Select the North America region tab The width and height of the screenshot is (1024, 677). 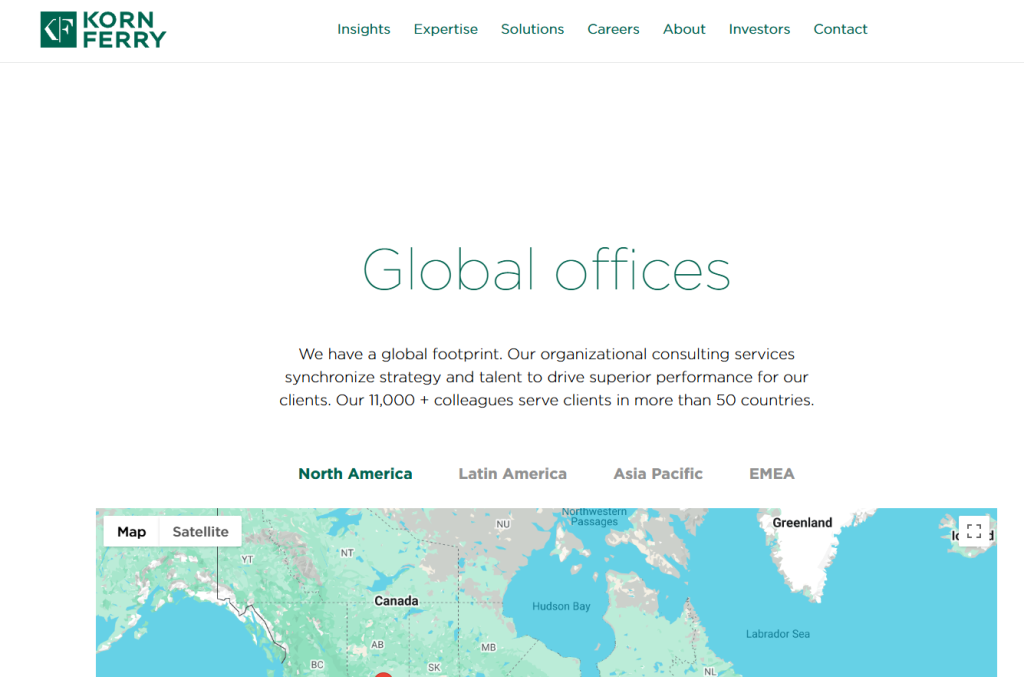point(355,474)
